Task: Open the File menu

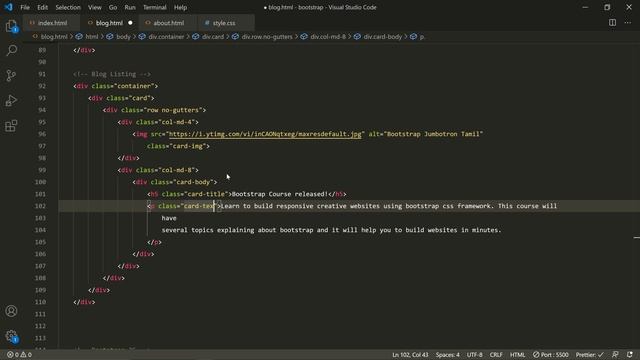Action: pos(25,7)
